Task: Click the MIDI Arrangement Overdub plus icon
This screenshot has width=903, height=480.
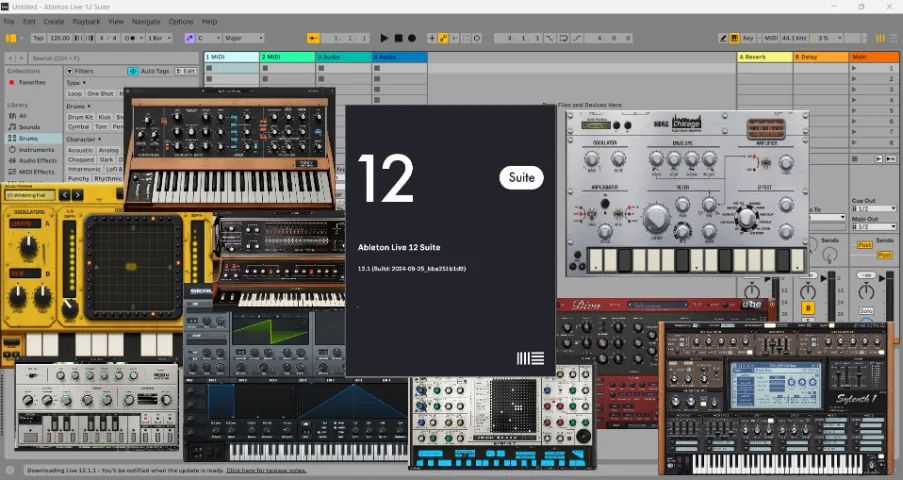Action: click(431, 38)
